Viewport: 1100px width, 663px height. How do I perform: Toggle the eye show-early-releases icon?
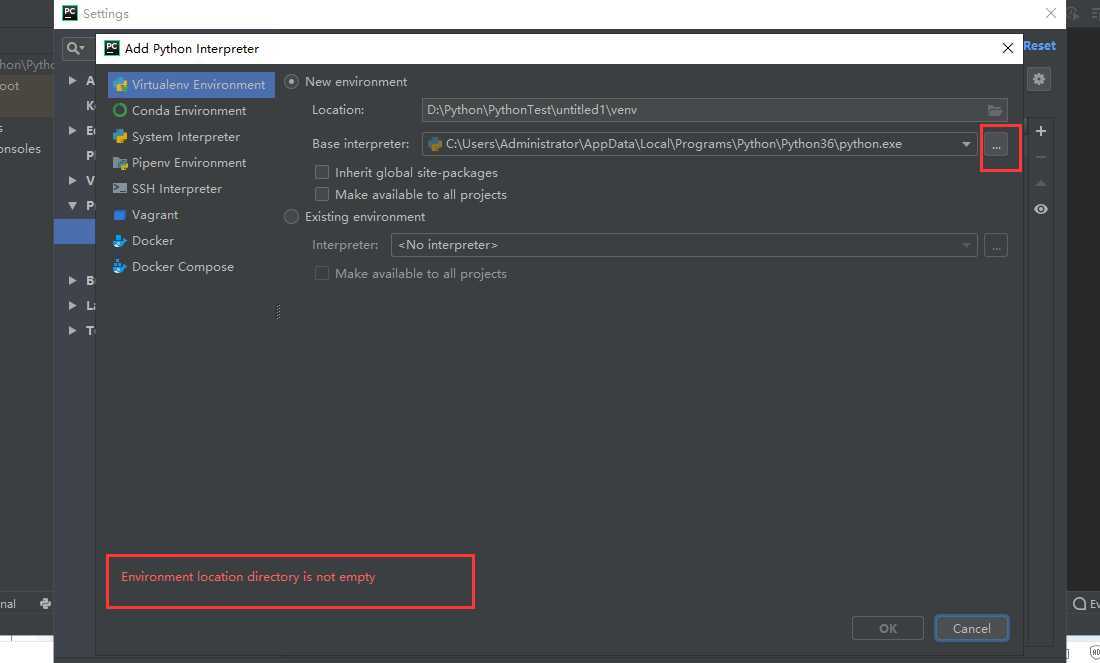(1041, 209)
